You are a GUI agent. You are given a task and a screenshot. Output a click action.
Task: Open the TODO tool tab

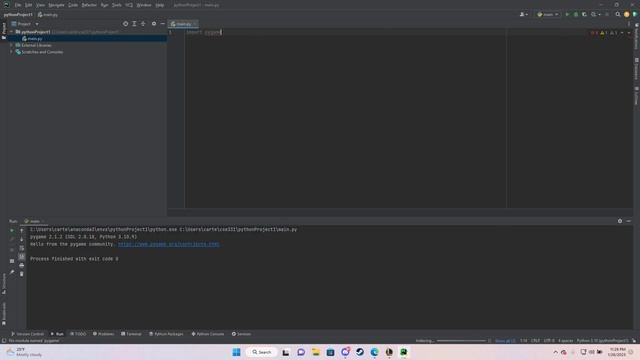pyautogui.click(x=78, y=334)
